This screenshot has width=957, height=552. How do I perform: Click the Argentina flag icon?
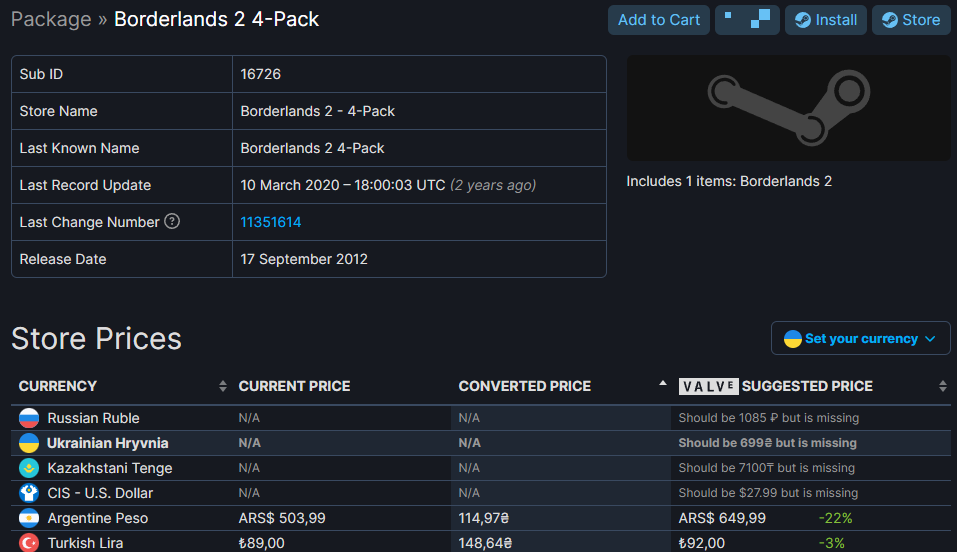[x=29, y=518]
